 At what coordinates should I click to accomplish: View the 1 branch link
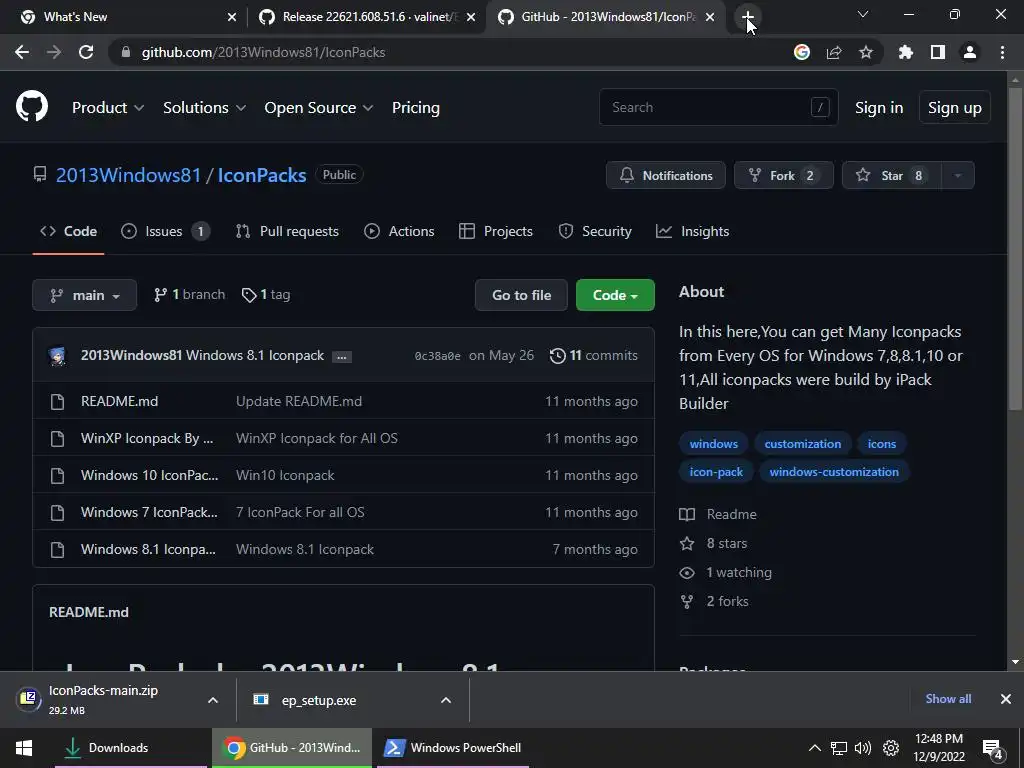tap(189, 295)
